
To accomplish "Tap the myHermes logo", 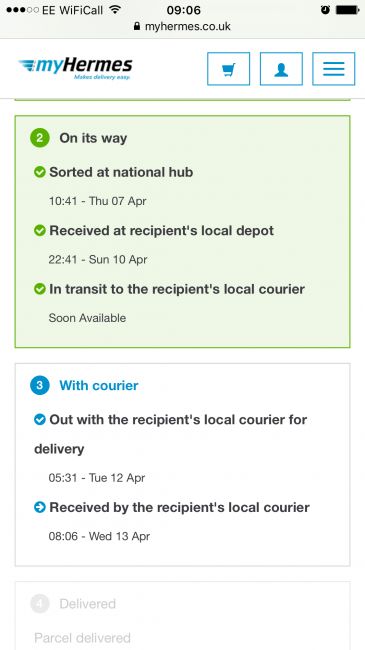I will (x=75, y=68).
